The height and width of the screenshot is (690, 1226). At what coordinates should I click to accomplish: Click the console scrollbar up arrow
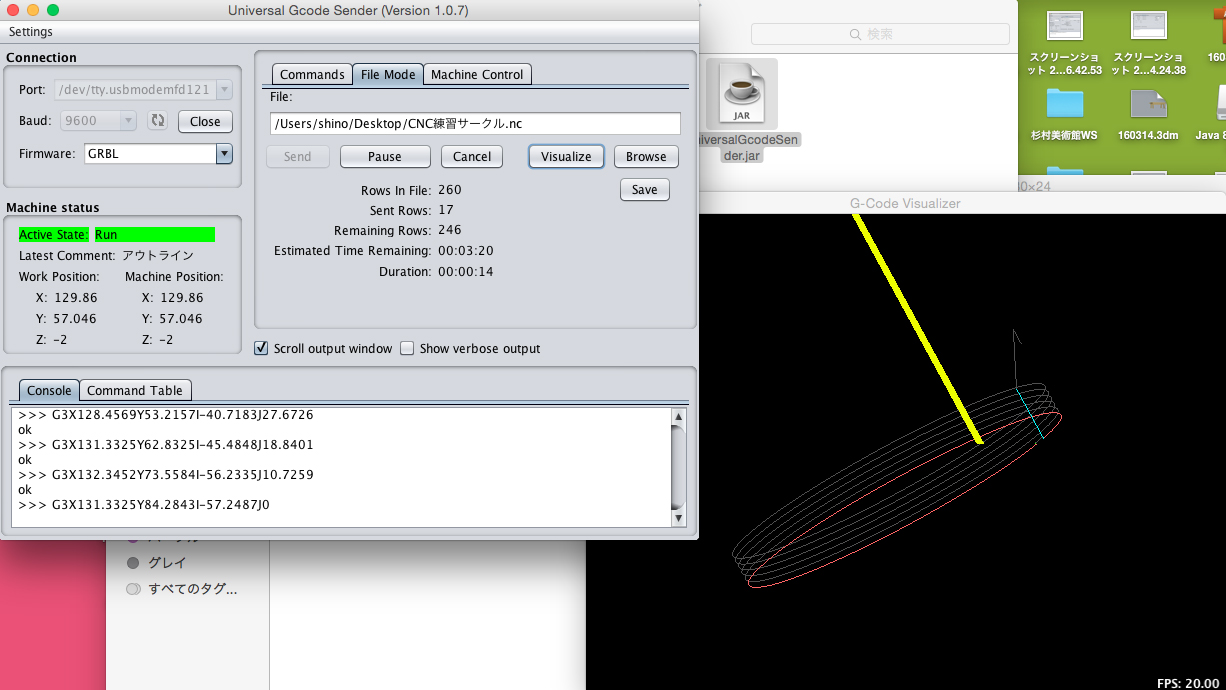pyautogui.click(x=679, y=416)
